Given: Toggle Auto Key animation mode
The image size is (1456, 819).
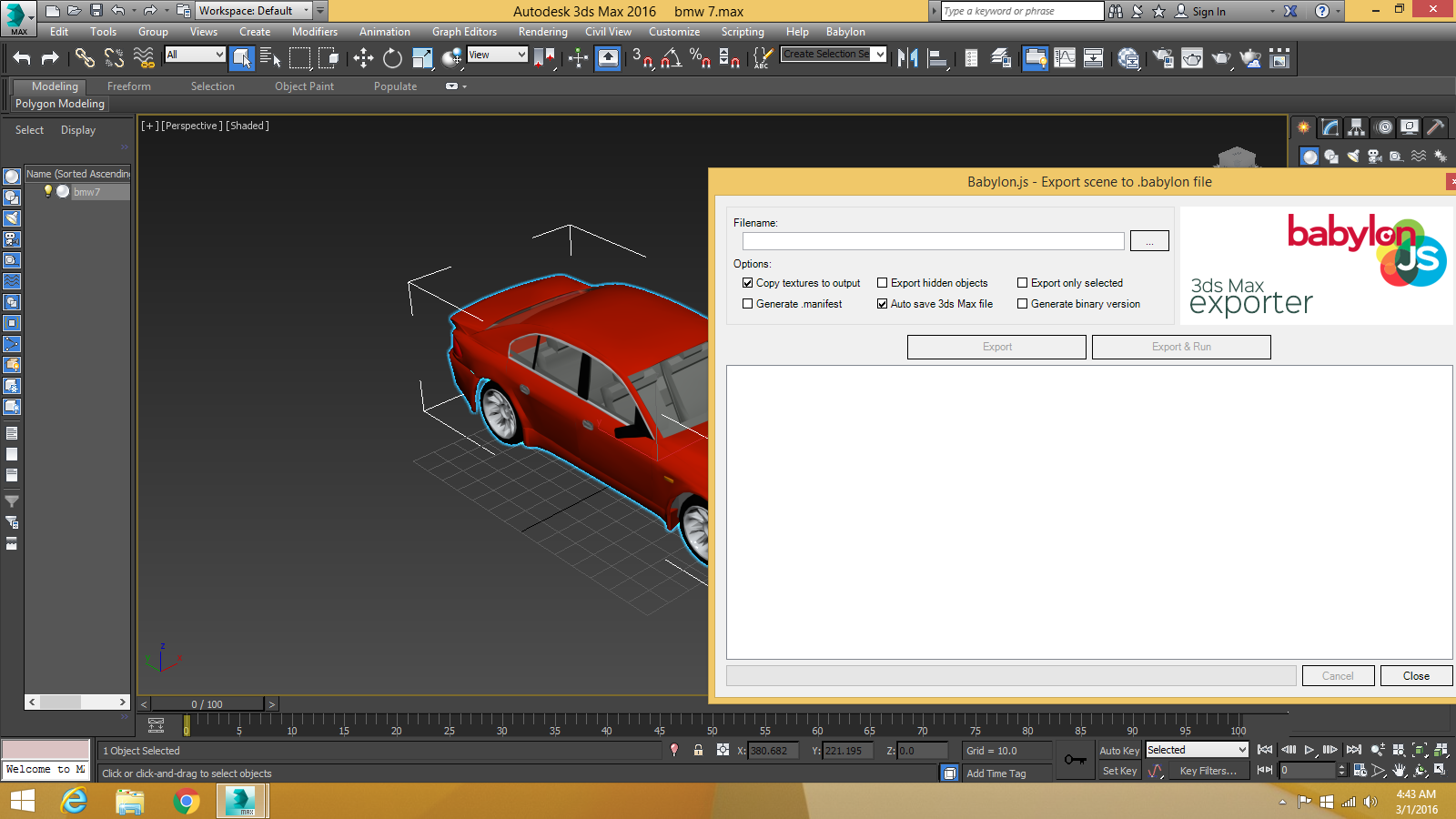Looking at the screenshot, I should pyautogui.click(x=1119, y=751).
